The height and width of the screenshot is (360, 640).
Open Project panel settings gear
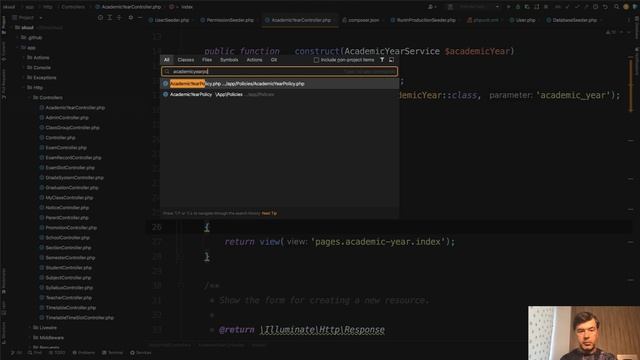(x=131, y=18)
